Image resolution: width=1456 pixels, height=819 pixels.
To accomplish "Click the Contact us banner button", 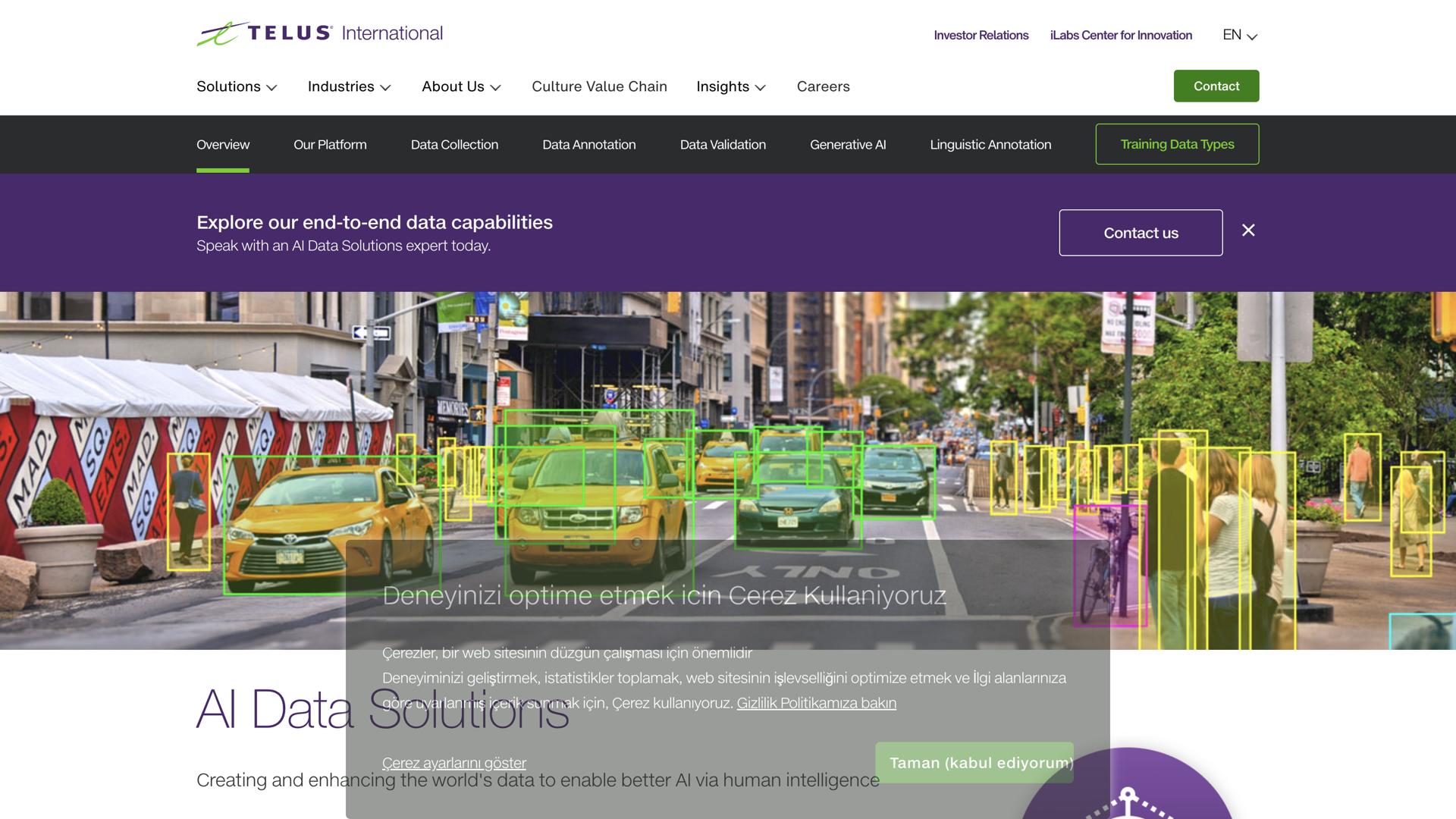I will pos(1141,233).
